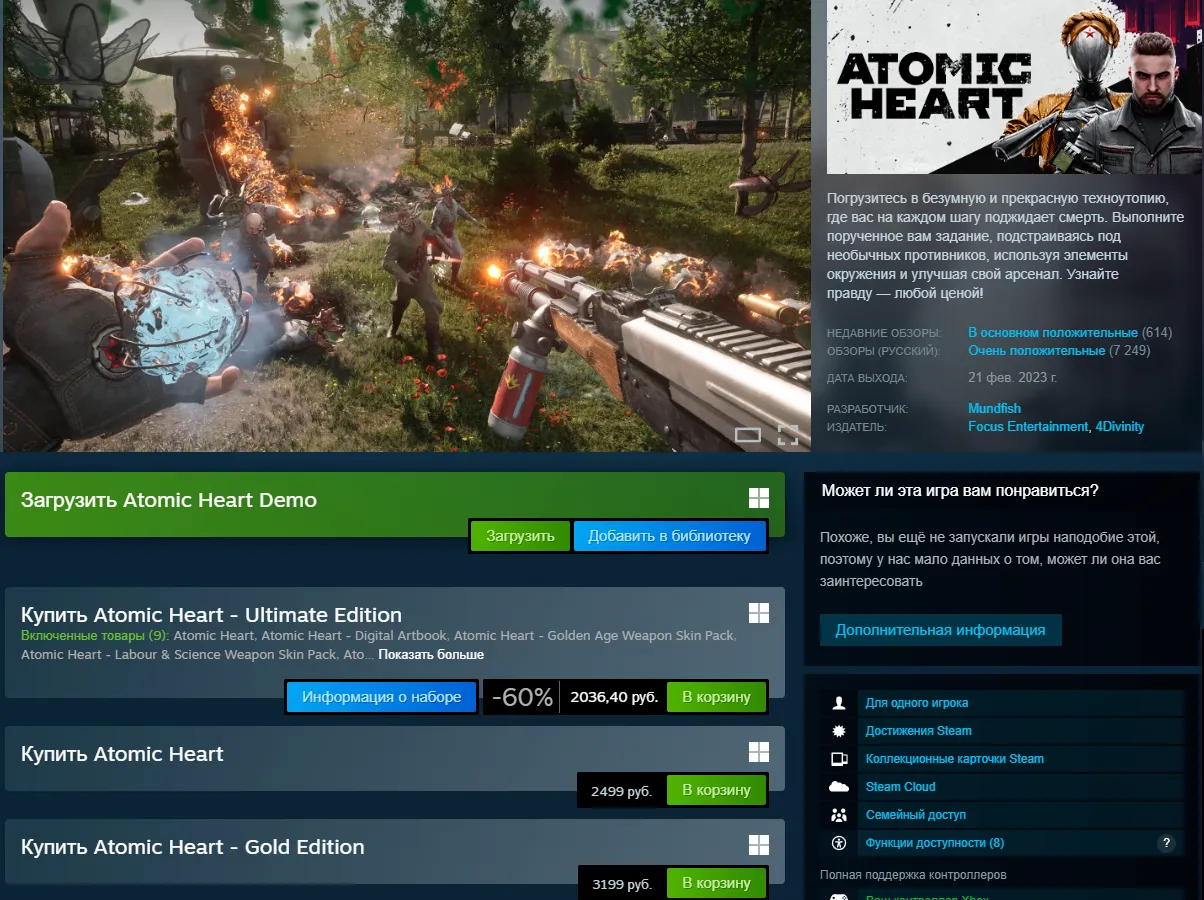Open Для одного игрока feature link
The height and width of the screenshot is (900, 1204).
(x=917, y=703)
